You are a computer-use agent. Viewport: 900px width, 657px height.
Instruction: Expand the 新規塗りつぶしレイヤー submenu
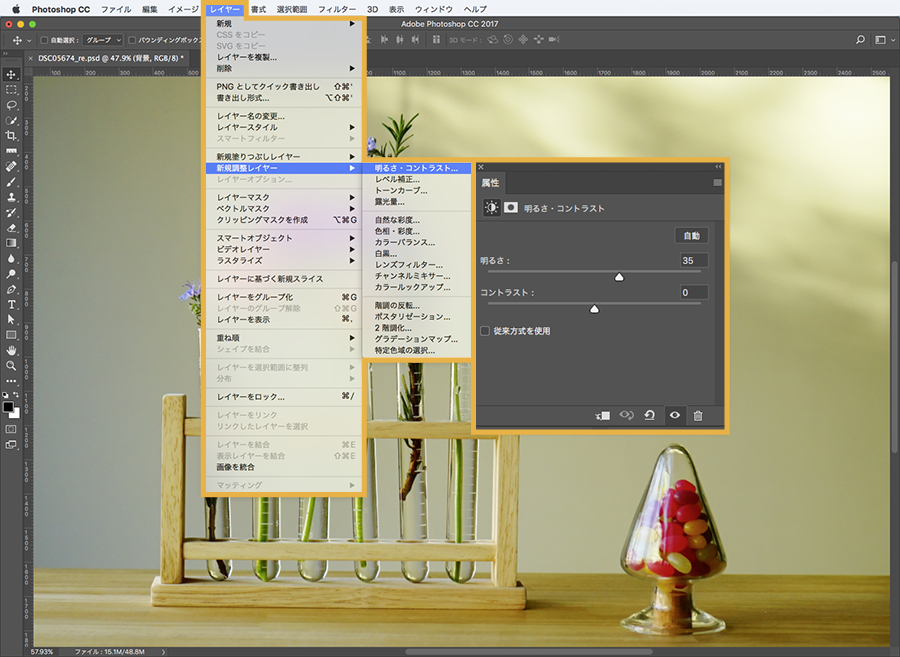tap(284, 157)
